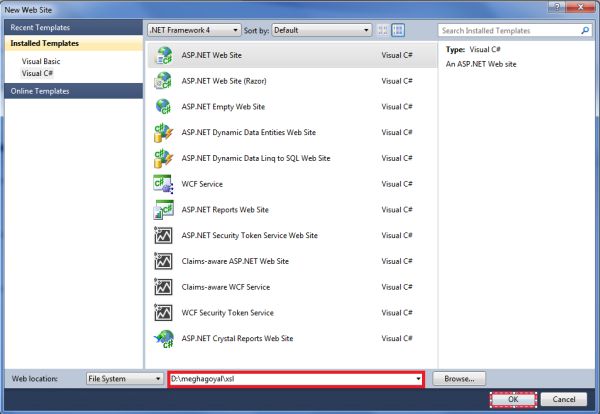Click the ASP.NET Web Site (Razor) icon

(x=163, y=81)
